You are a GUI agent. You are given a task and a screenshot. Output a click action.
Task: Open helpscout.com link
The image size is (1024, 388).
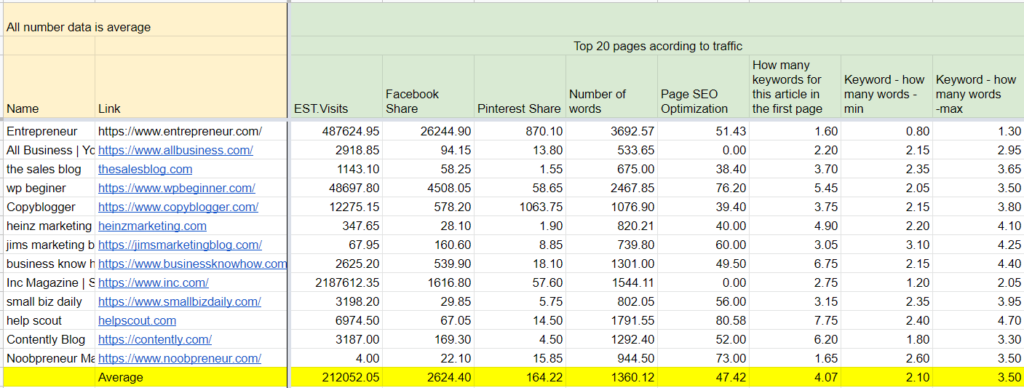coord(137,321)
